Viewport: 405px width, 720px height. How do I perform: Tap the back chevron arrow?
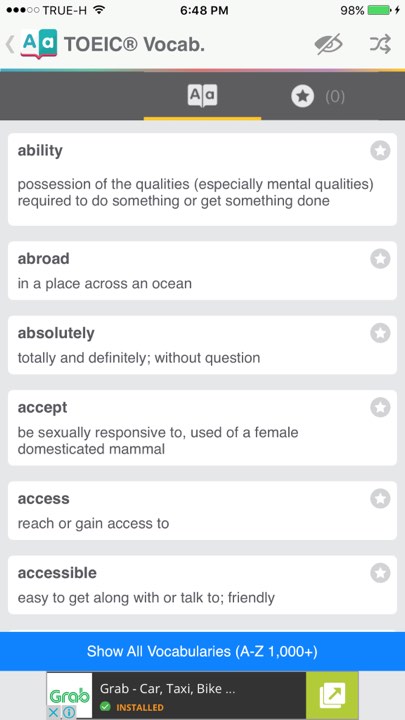click(9, 44)
